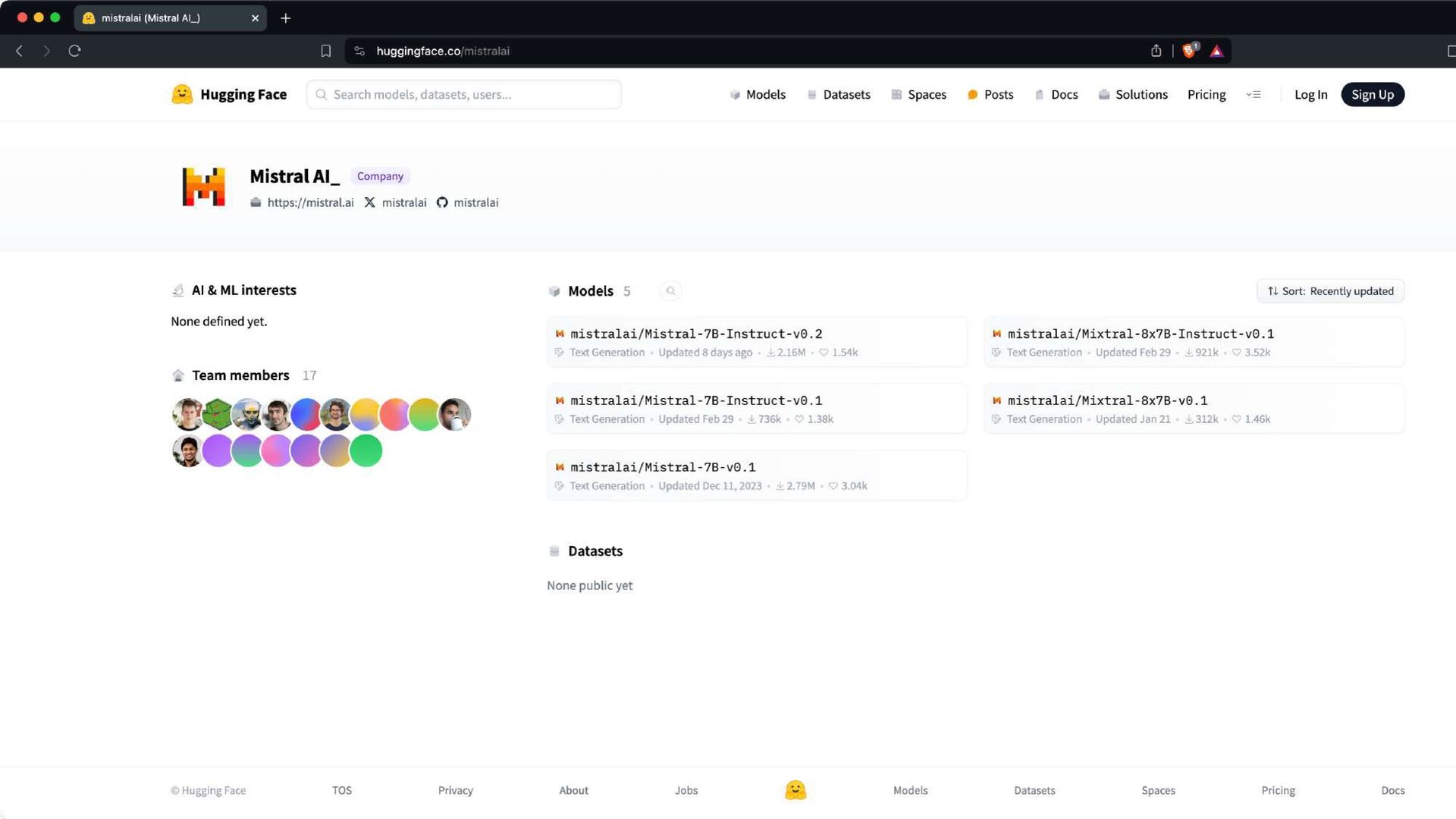
Task: Go to Spaces in the top navigation
Action: click(918, 95)
